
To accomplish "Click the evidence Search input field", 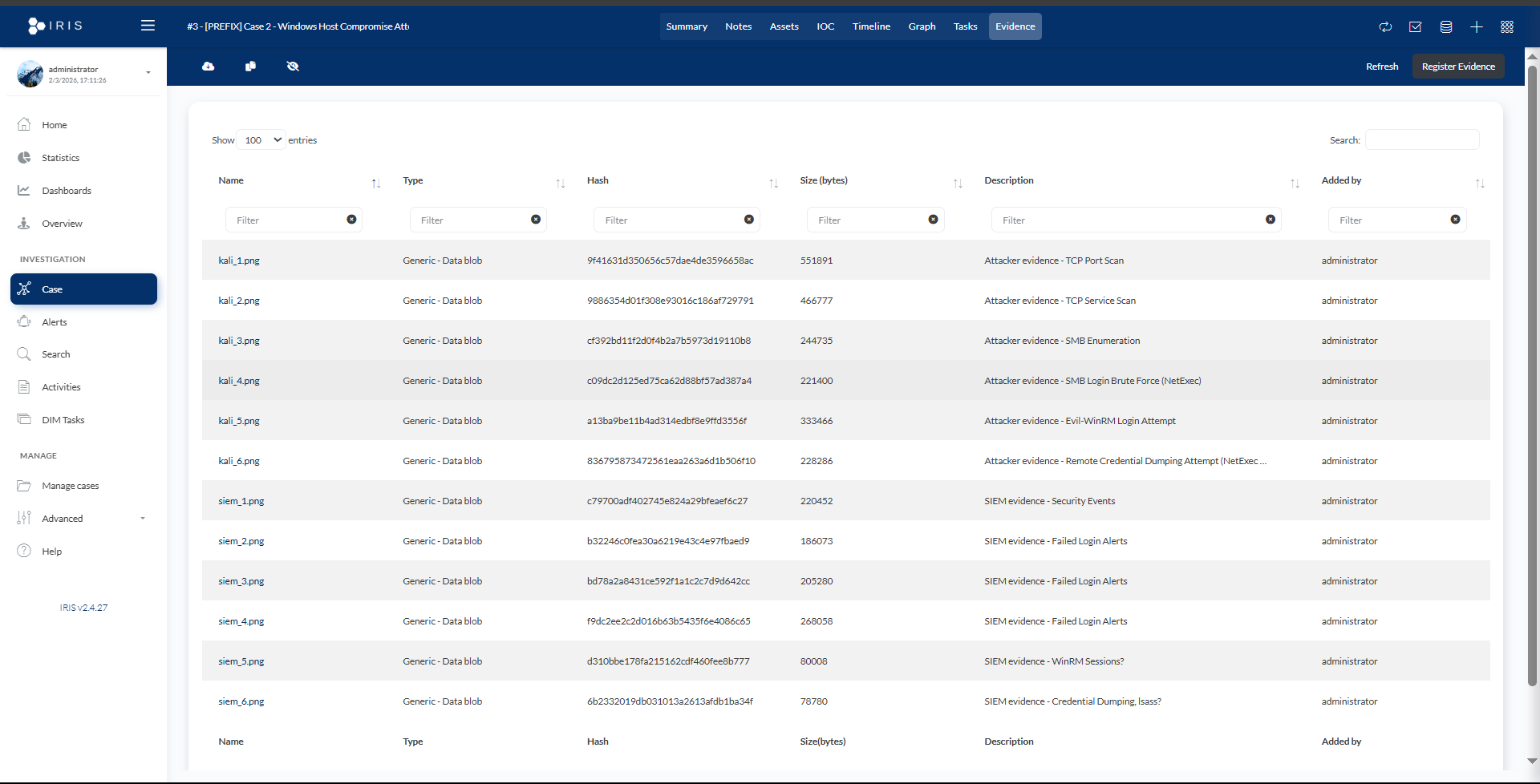I will [1422, 140].
